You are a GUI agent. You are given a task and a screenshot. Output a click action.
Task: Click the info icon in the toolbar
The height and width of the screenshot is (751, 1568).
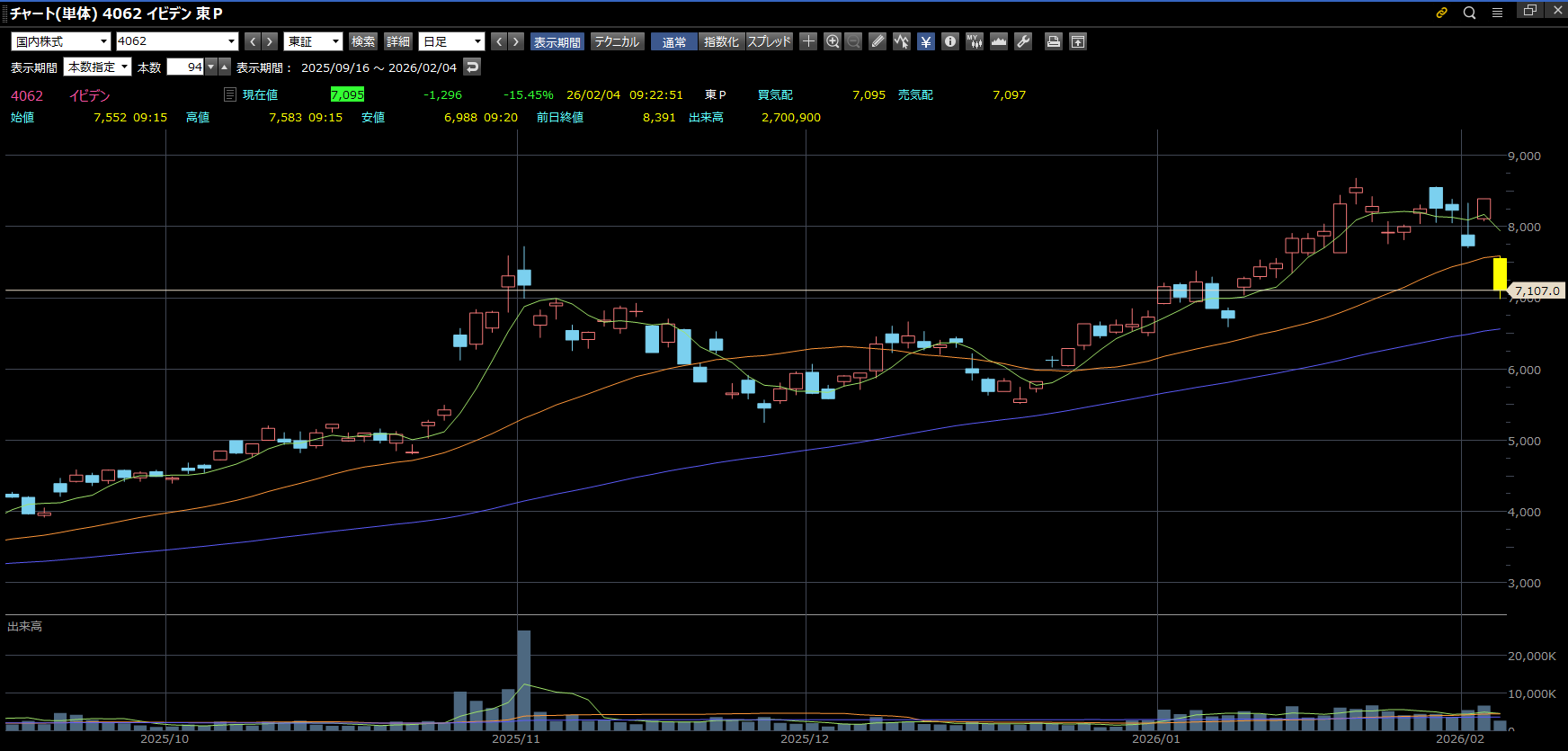coord(950,41)
